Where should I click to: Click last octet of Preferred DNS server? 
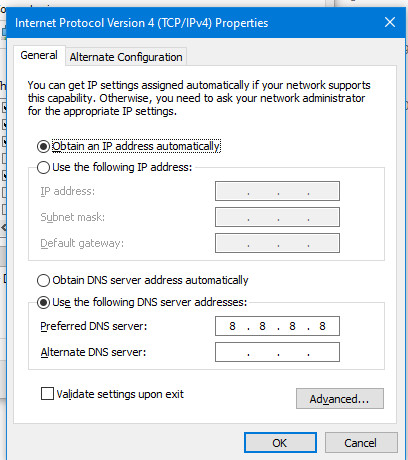click(x=322, y=326)
